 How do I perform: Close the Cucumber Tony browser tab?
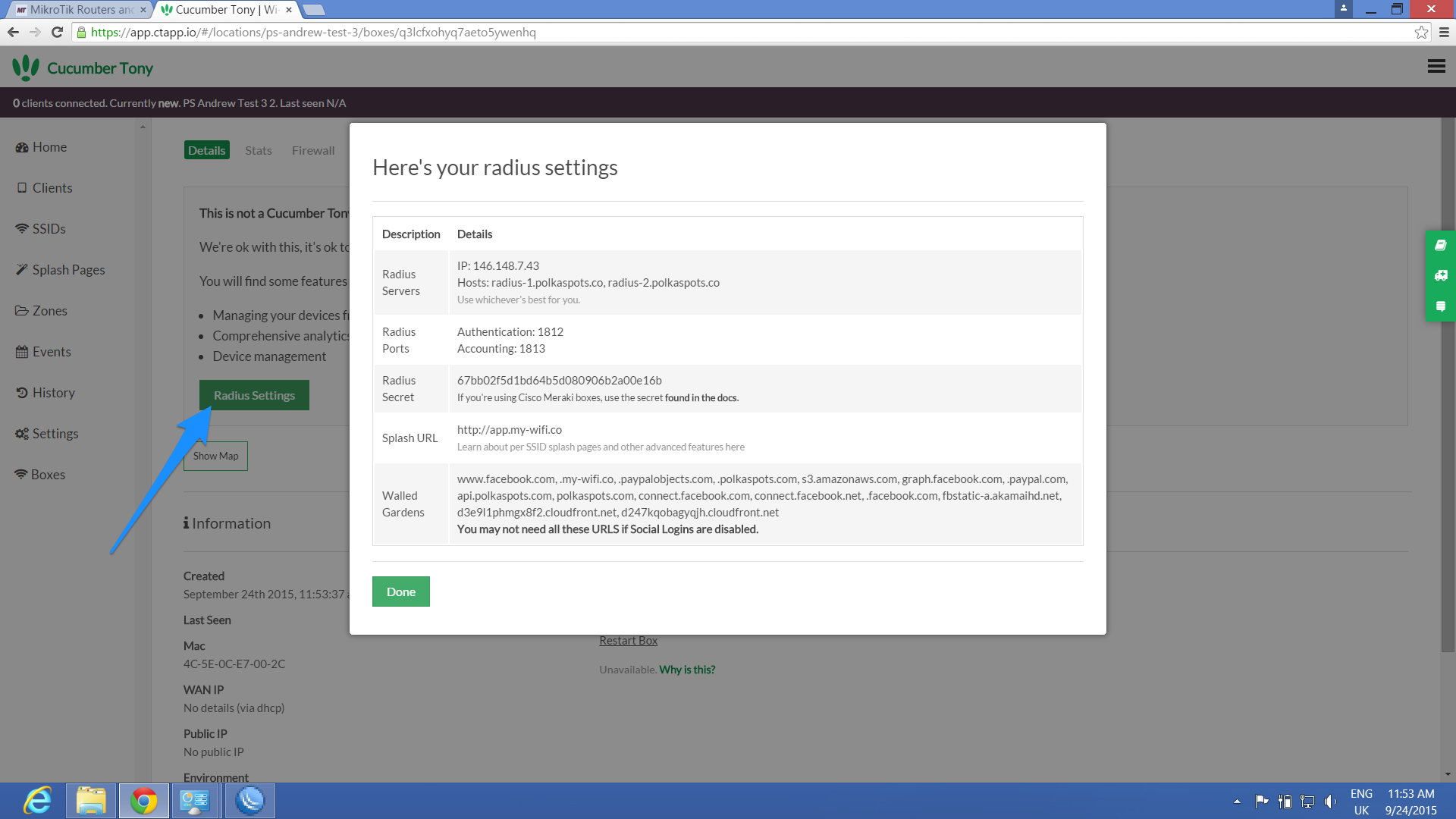click(289, 10)
